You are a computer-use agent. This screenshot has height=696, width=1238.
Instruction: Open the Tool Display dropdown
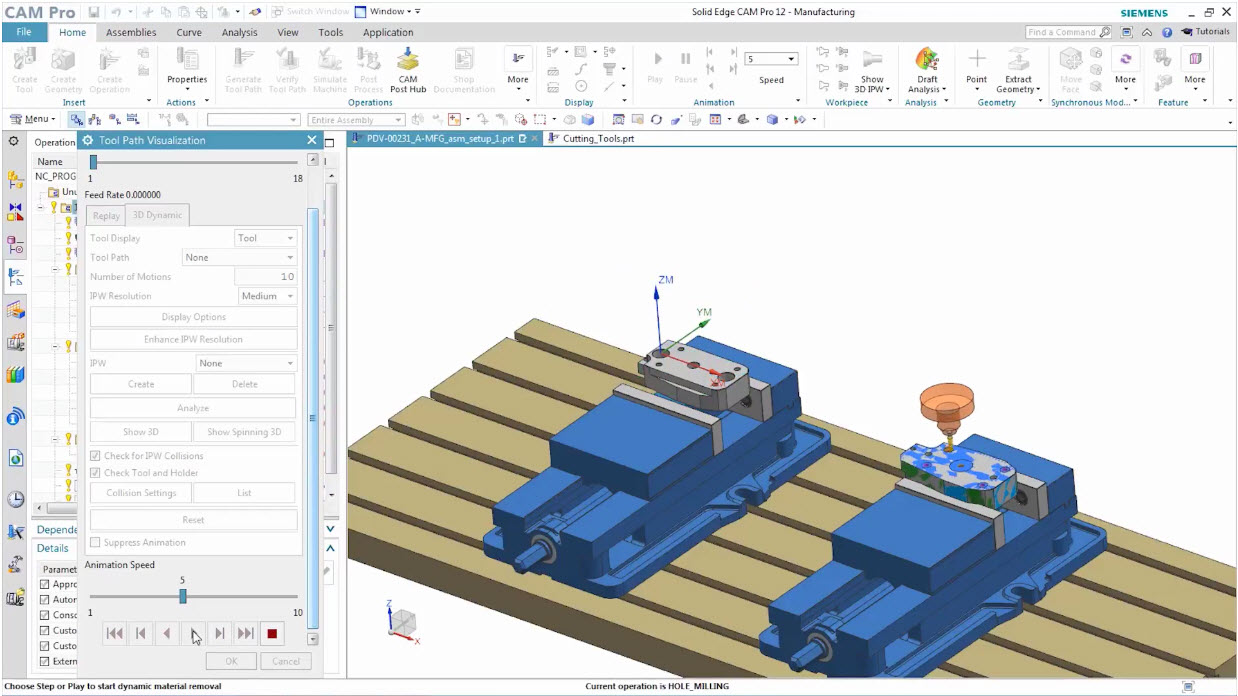pyautogui.click(x=265, y=238)
